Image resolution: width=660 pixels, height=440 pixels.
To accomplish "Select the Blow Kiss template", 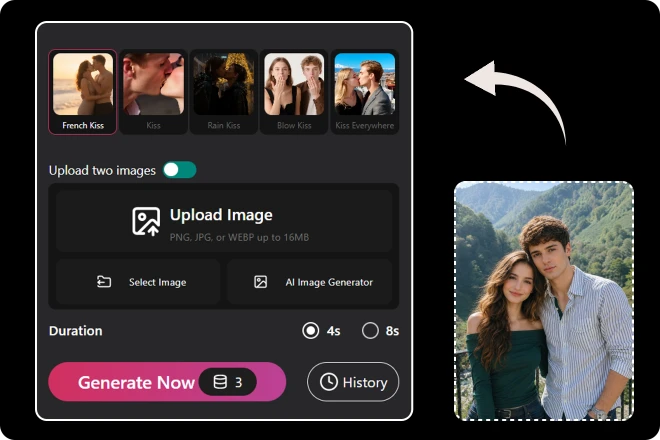I will coord(294,92).
